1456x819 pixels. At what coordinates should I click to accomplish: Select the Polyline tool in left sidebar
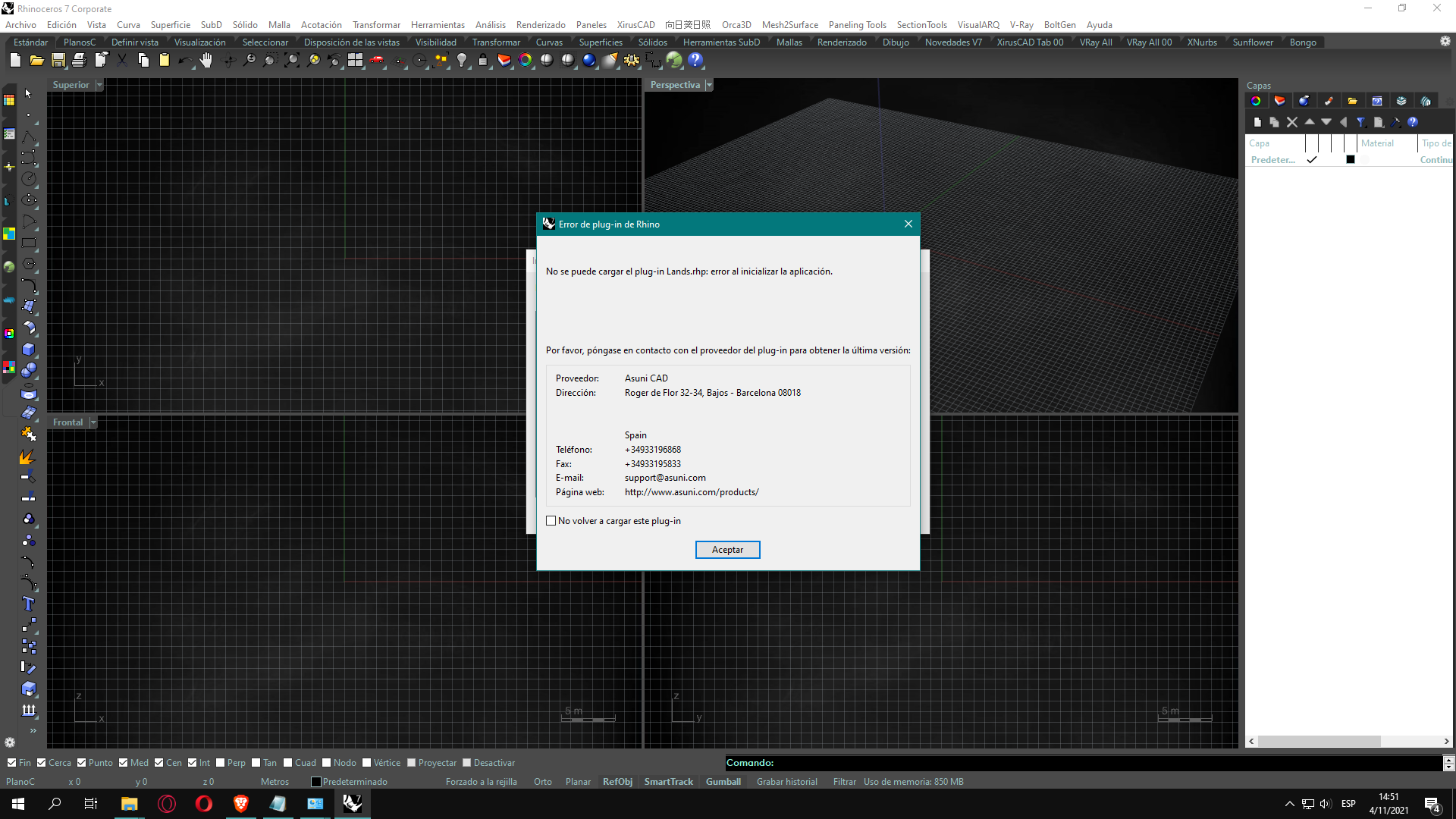[x=29, y=136]
